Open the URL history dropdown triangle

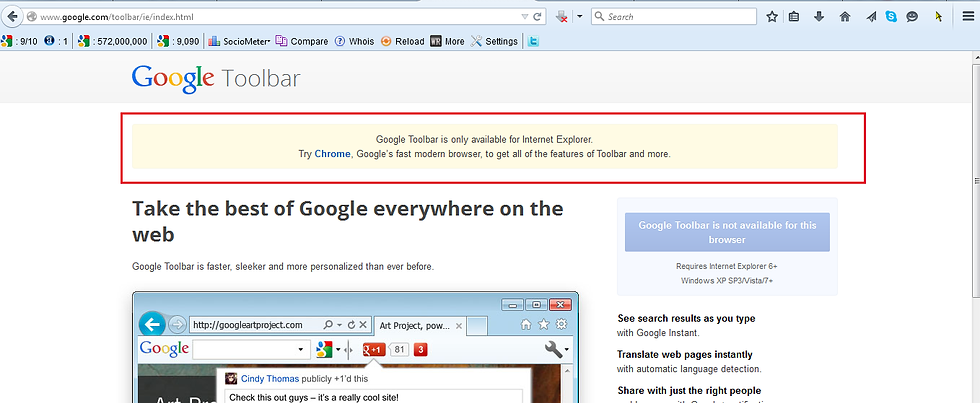click(x=525, y=17)
